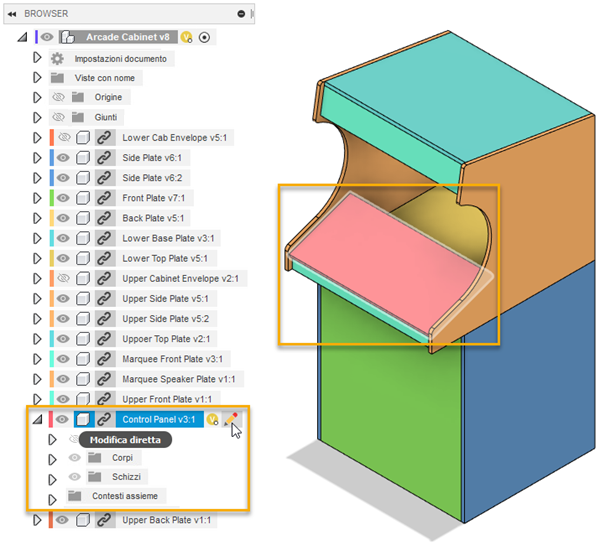The image size is (608, 552).
Task: Click the BROWSER panel title
Action: [x=46, y=14]
